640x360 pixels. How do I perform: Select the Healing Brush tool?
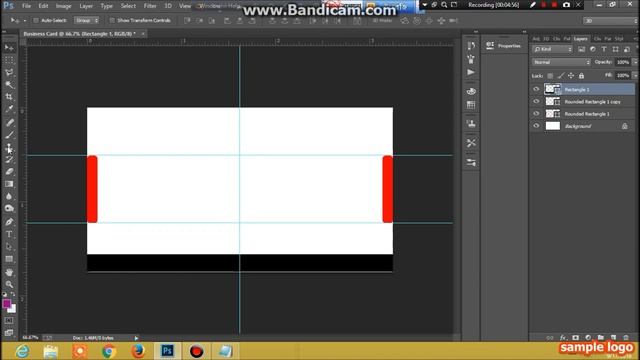pyautogui.click(x=9, y=122)
